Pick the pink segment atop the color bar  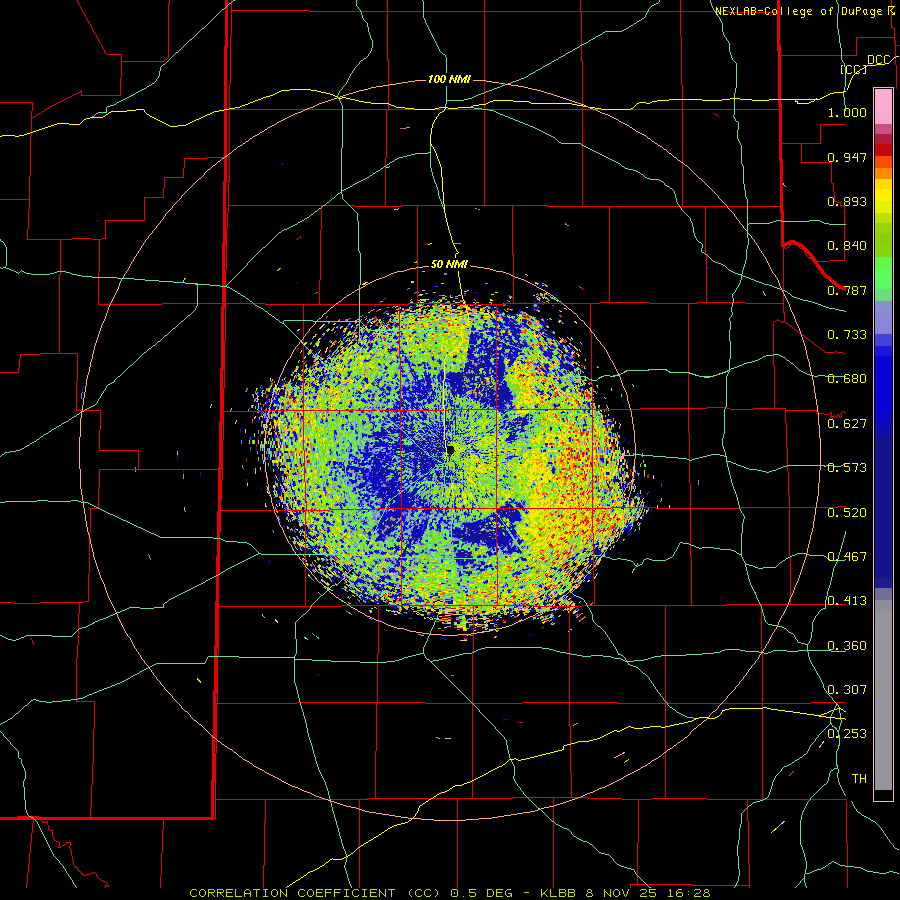tap(883, 106)
